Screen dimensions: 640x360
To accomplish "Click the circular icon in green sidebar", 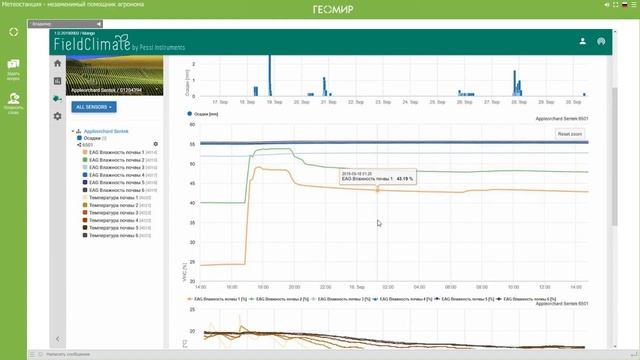I will click(13, 32).
